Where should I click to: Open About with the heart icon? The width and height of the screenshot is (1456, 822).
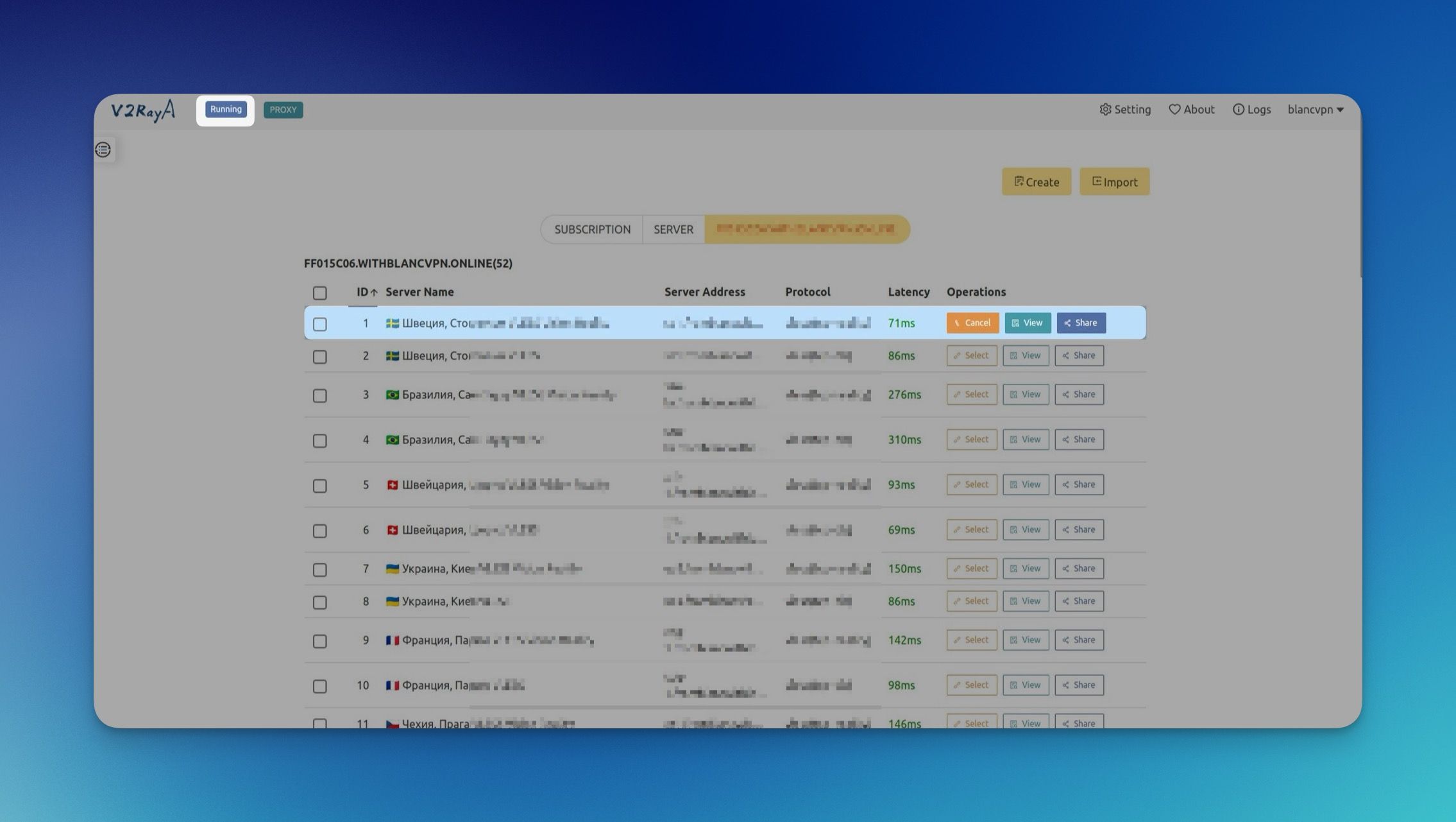tap(1174, 110)
